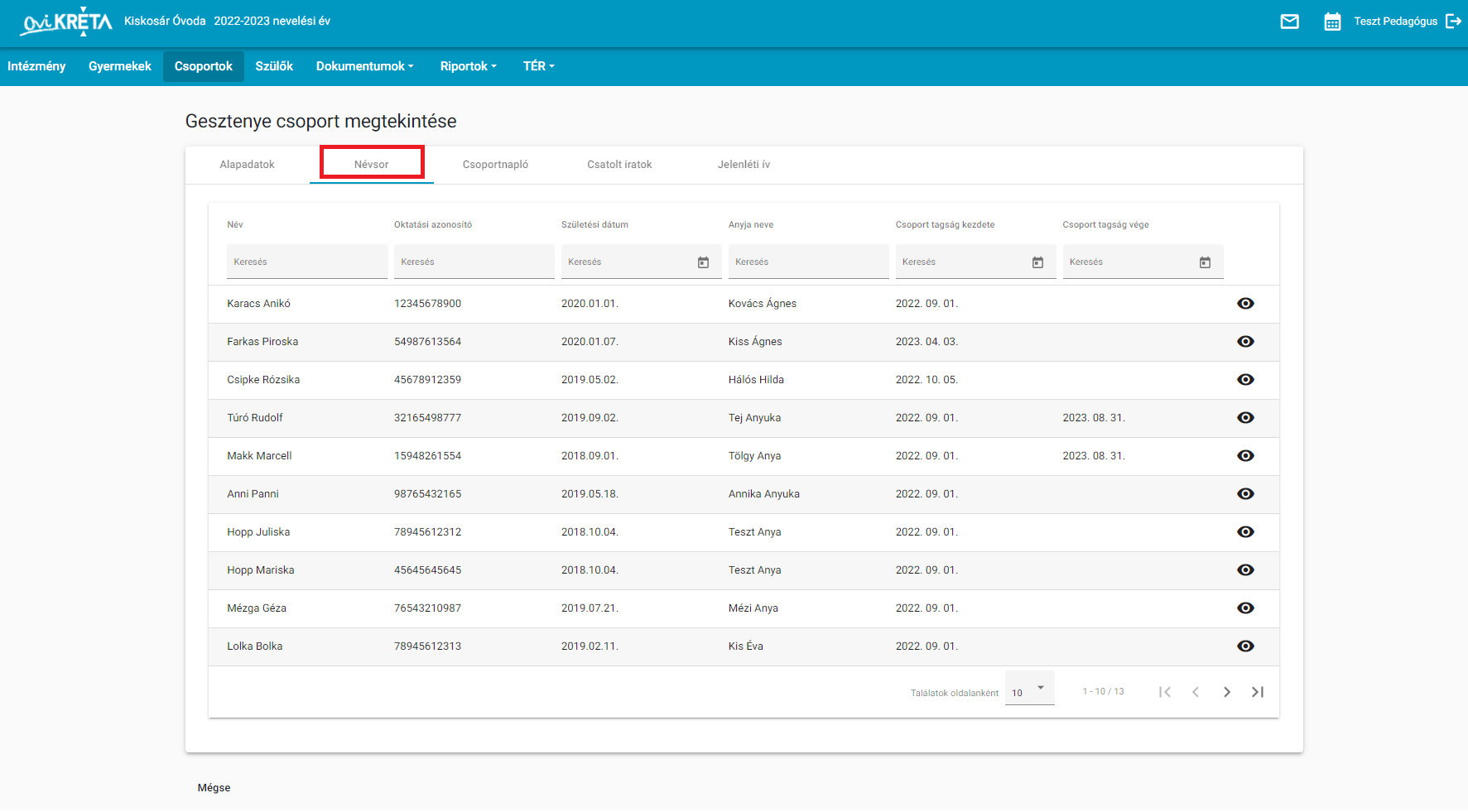Open the Intézmény menu
The width and height of the screenshot is (1468, 812).
click(36, 66)
